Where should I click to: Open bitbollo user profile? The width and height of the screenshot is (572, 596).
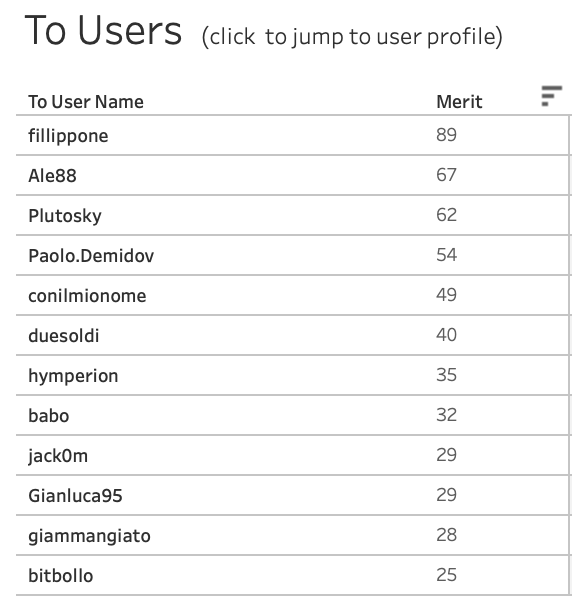[61, 575]
